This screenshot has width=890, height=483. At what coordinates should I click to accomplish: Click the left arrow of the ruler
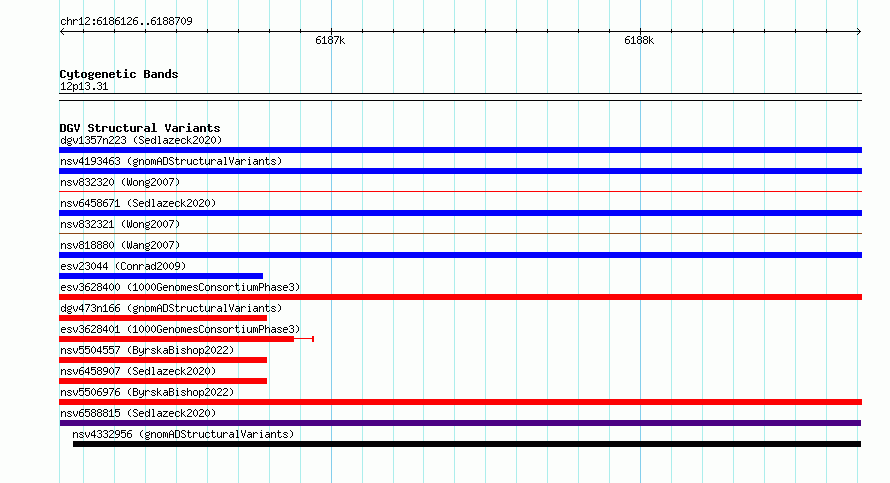click(63, 32)
